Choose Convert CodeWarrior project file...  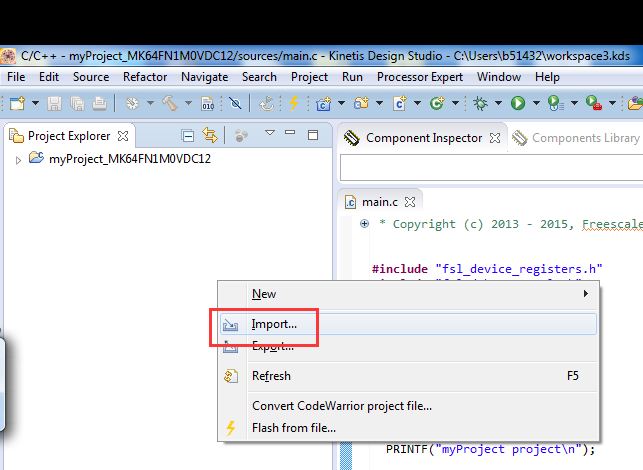coord(408,406)
